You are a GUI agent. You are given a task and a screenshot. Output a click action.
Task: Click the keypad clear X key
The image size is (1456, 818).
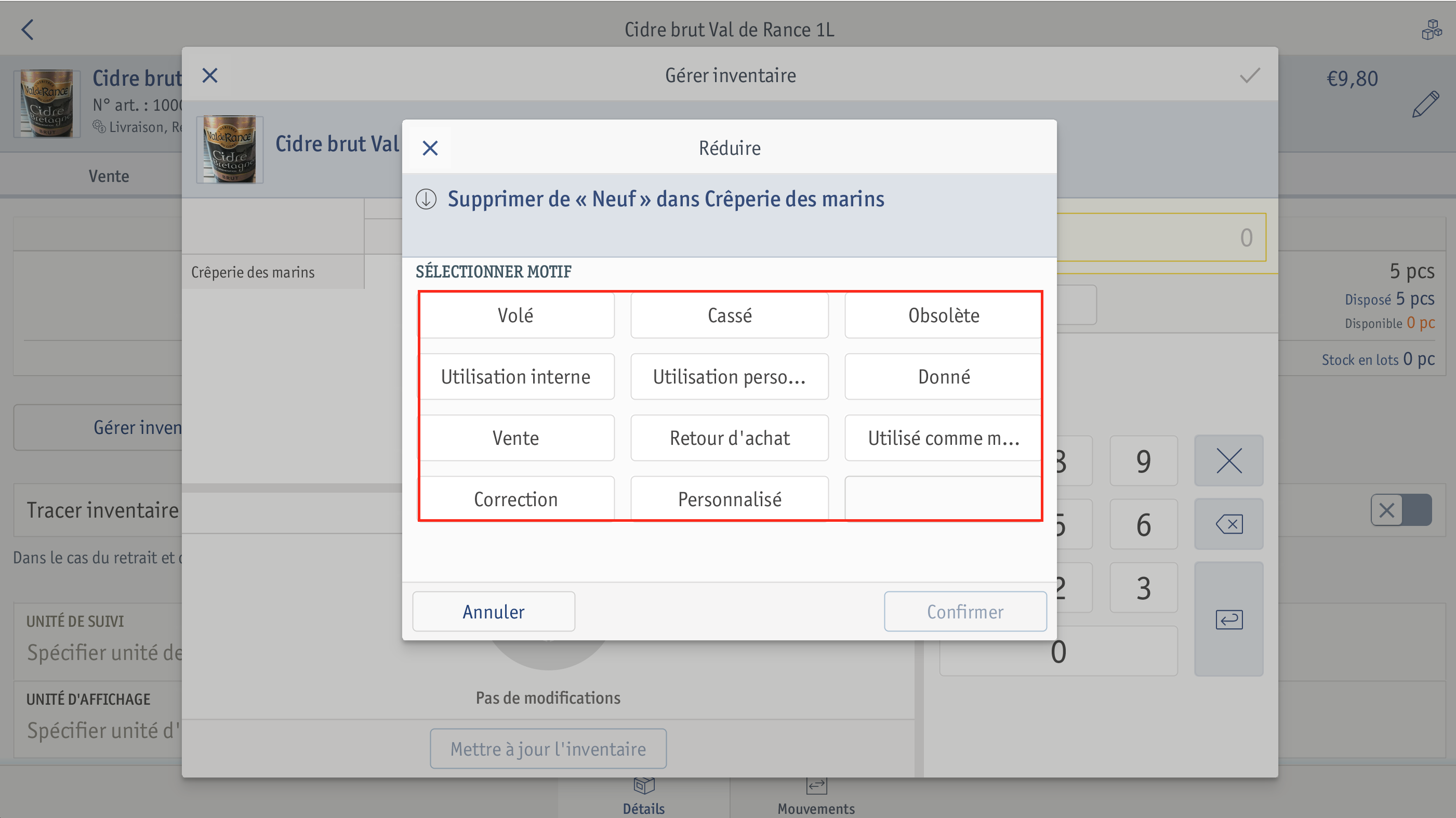[1229, 461]
